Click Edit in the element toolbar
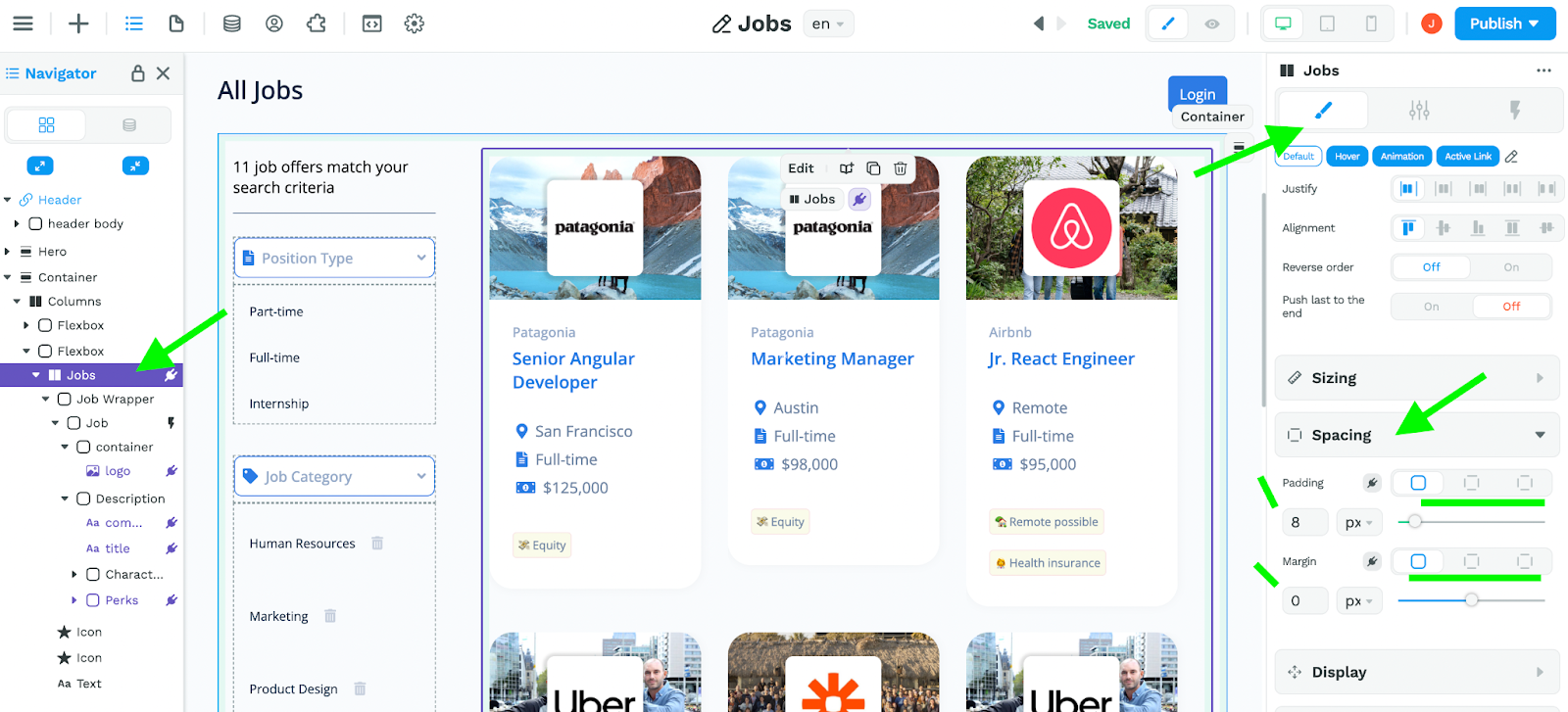Image resolution: width=1568 pixels, height=712 pixels. [x=801, y=168]
